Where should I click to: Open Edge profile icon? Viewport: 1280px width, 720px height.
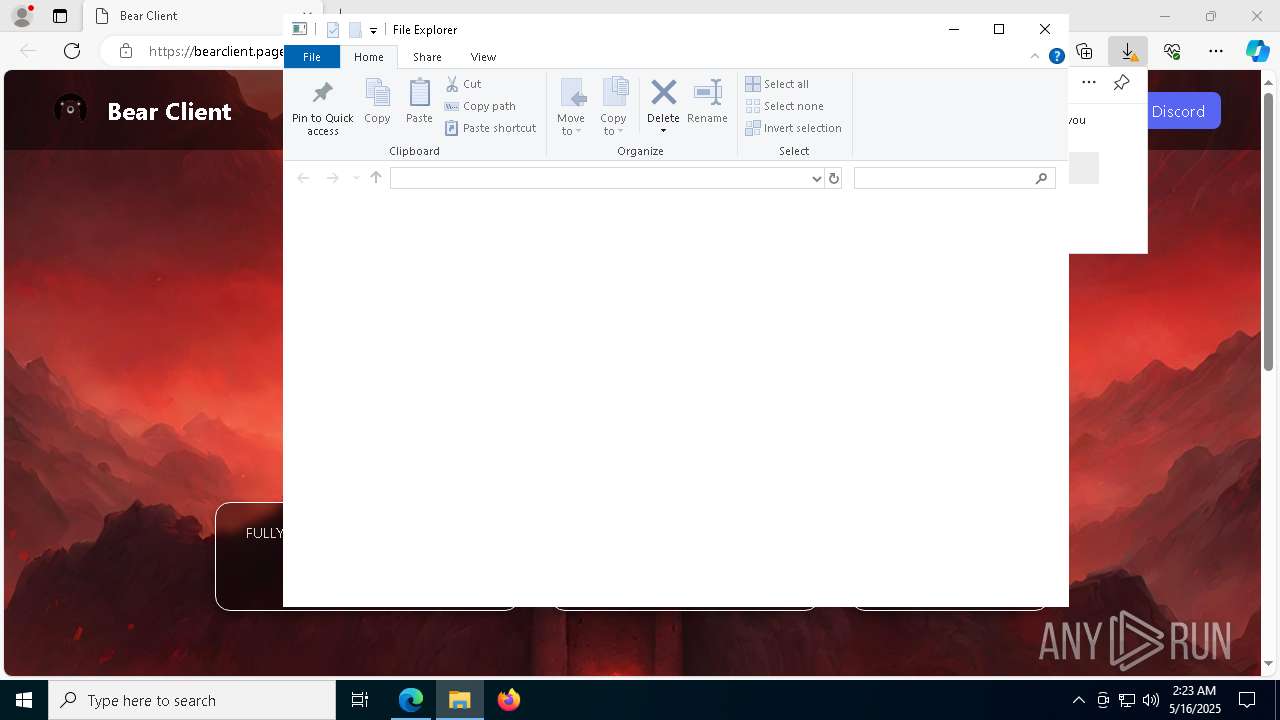[x=22, y=16]
